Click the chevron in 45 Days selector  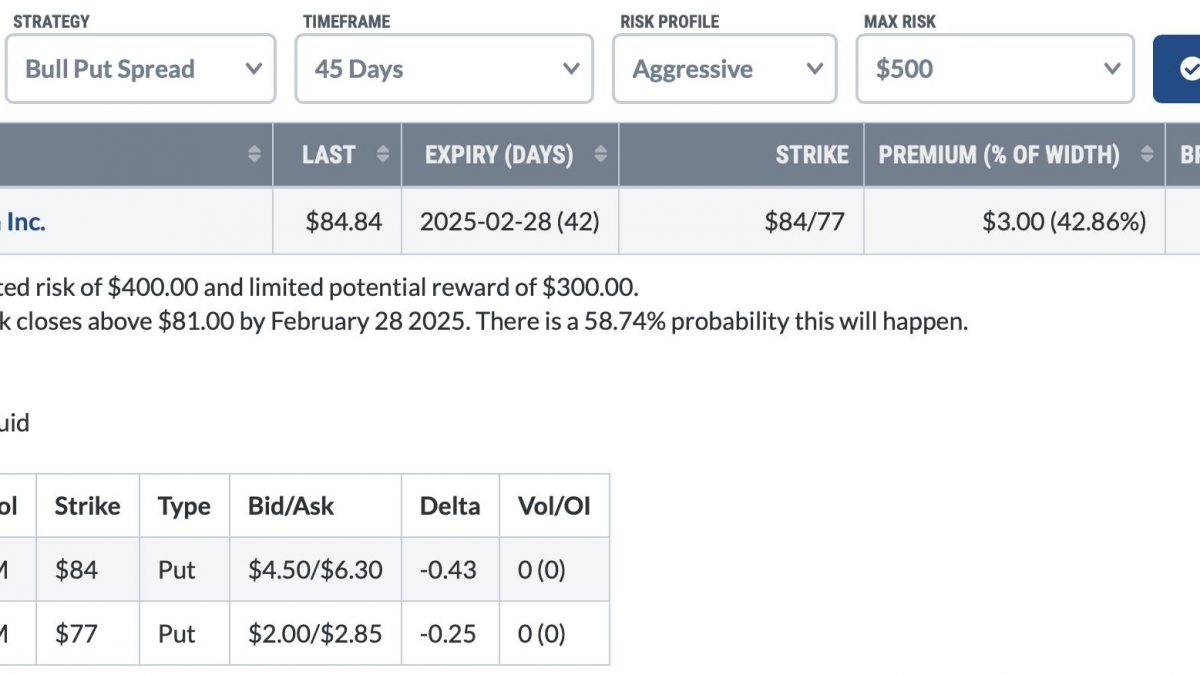(571, 69)
